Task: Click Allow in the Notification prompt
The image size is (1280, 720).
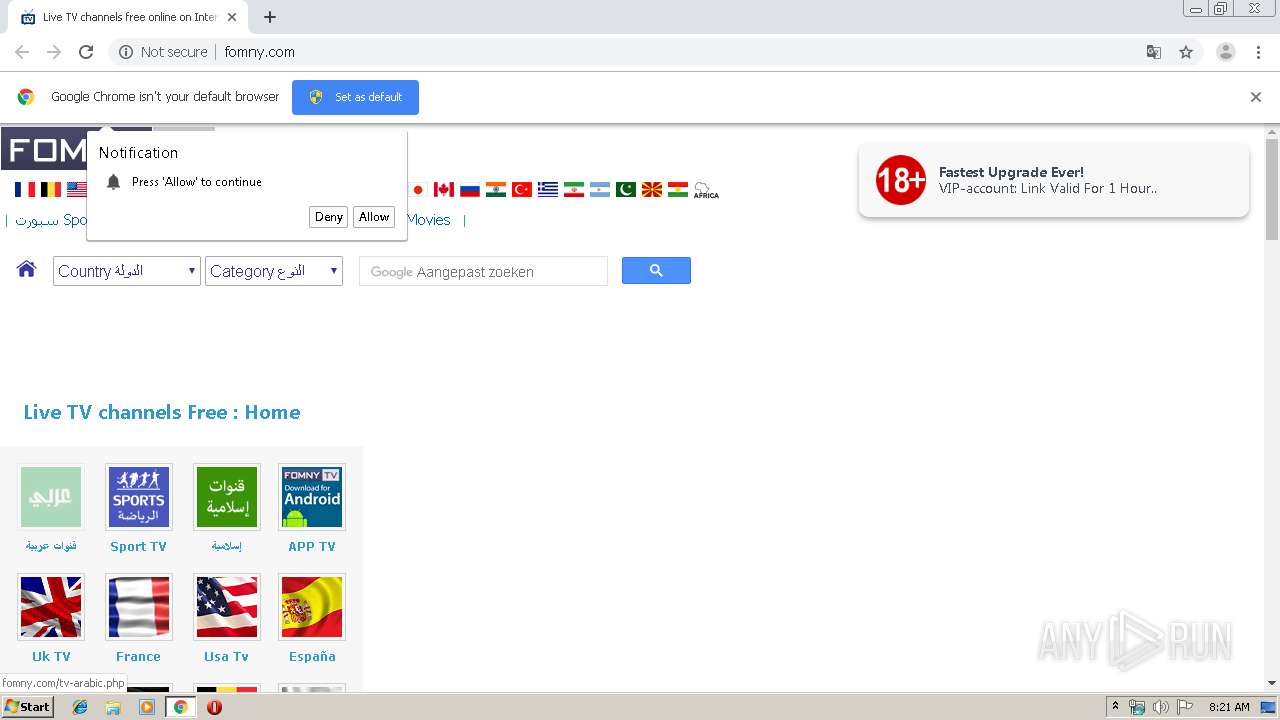Action: pyautogui.click(x=374, y=217)
